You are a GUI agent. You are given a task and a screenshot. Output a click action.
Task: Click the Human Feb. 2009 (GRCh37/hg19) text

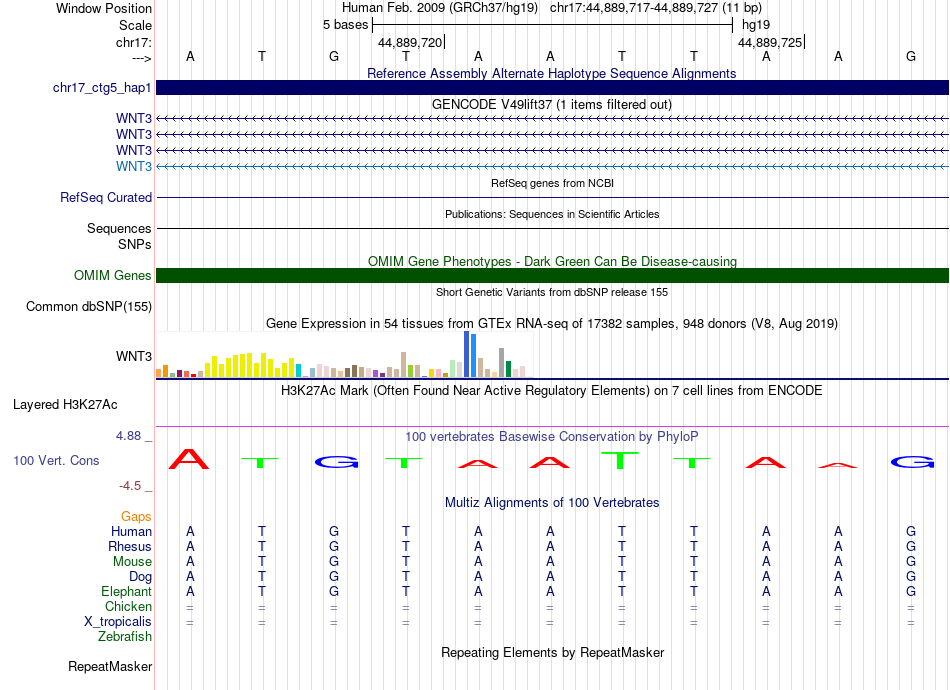(440, 8)
